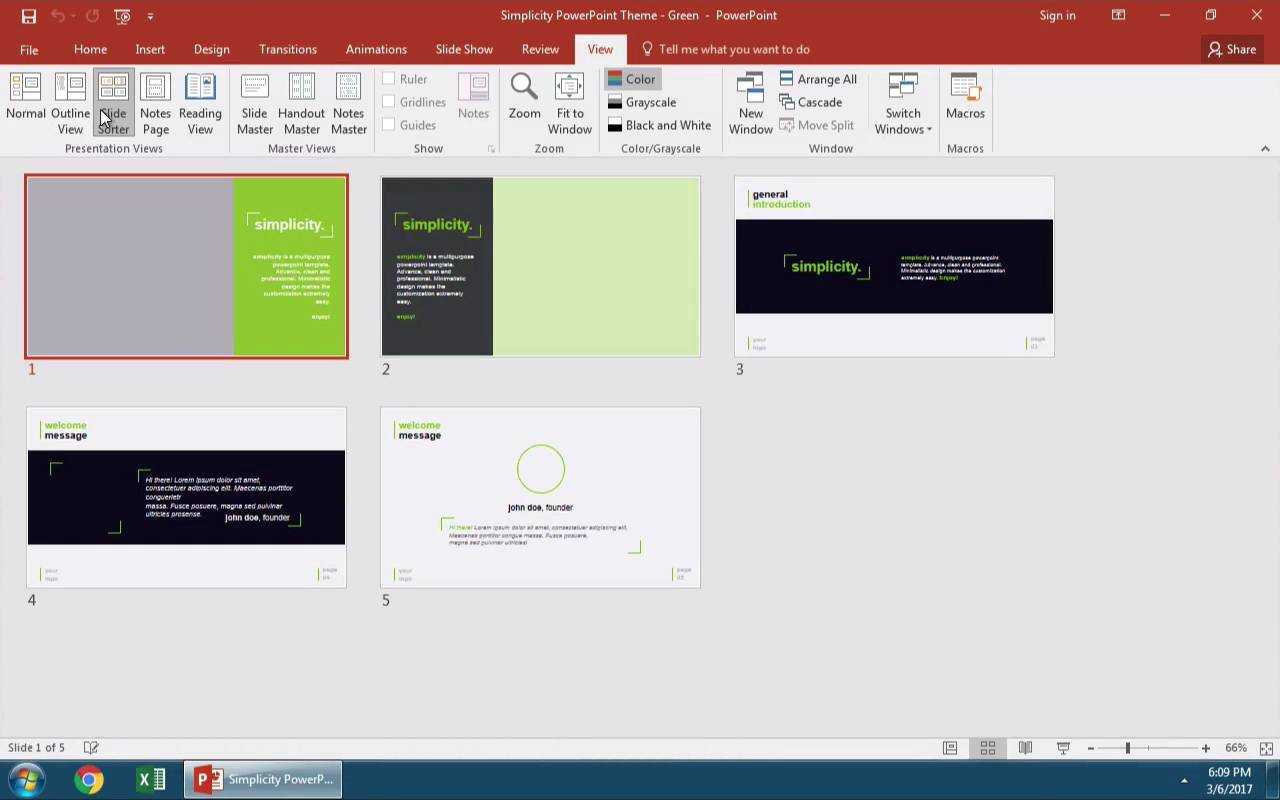The image size is (1280, 800).
Task: Expand the Switch Windows dropdown
Action: [x=903, y=104]
